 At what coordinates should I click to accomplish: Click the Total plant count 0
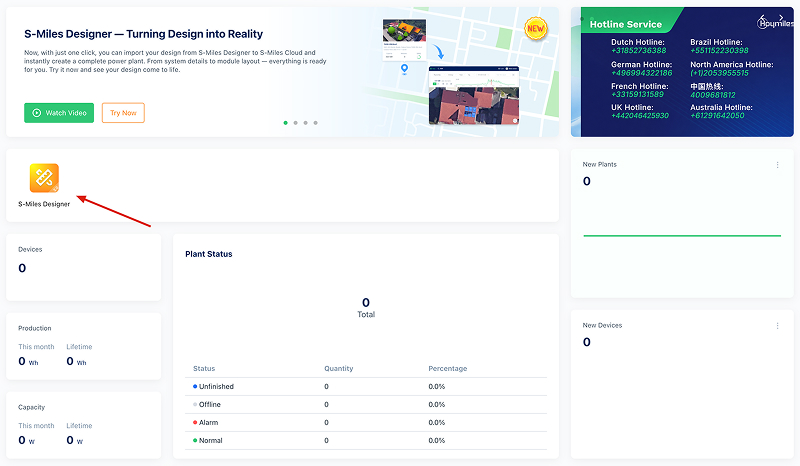[366, 303]
